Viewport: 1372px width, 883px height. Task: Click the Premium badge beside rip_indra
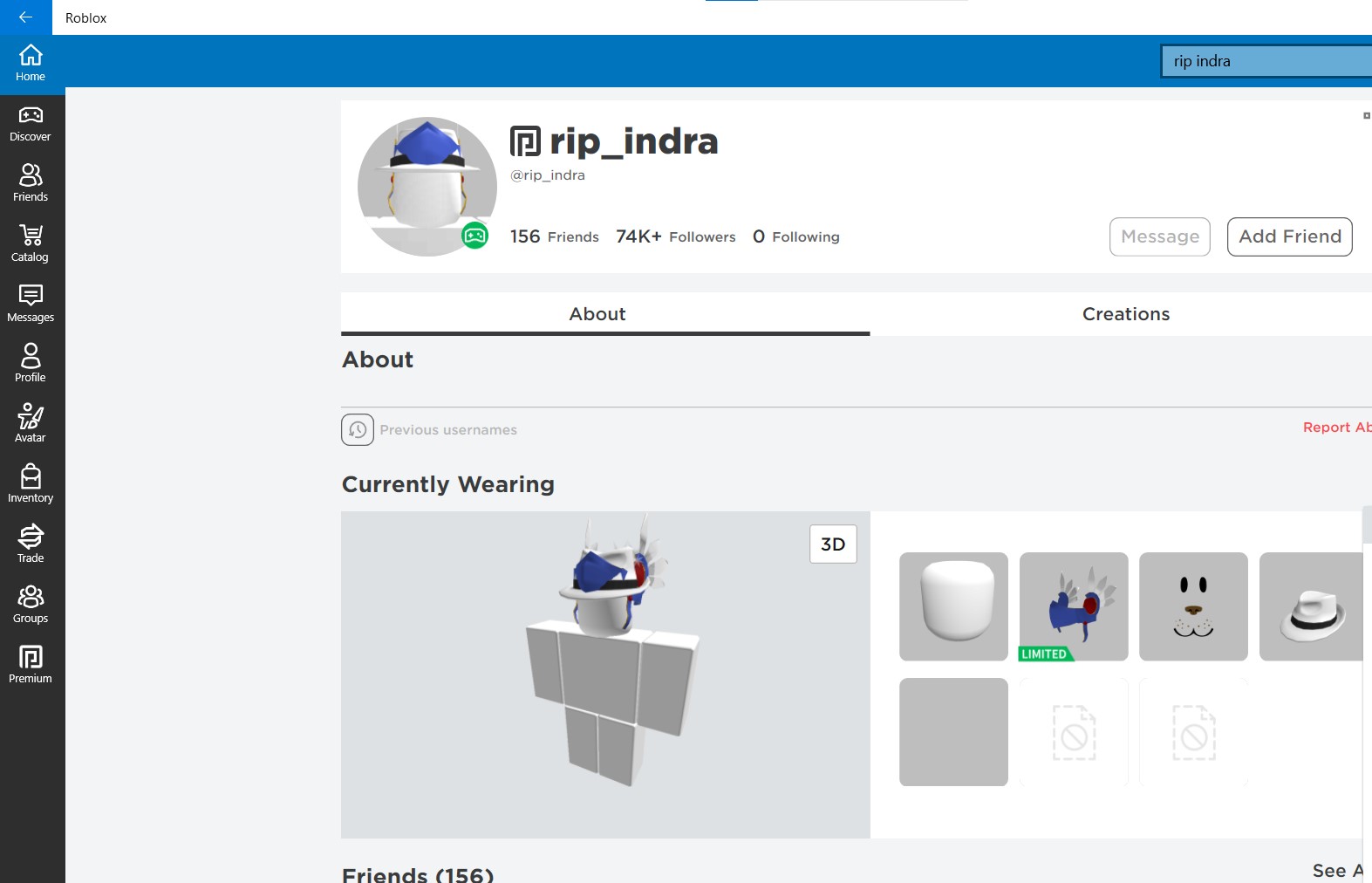[525, 141]
